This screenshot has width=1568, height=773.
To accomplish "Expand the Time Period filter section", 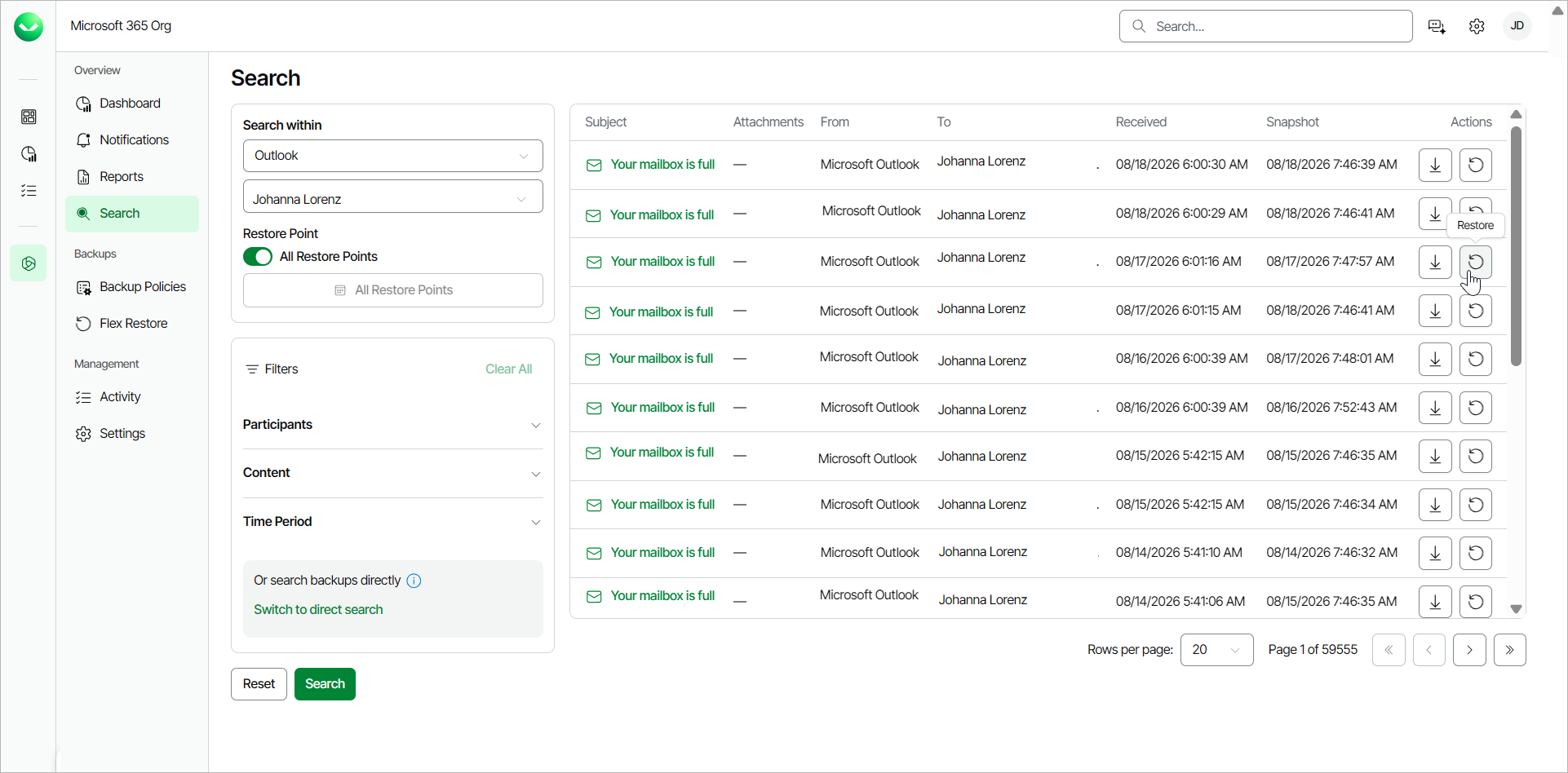I will coord(393,522).
